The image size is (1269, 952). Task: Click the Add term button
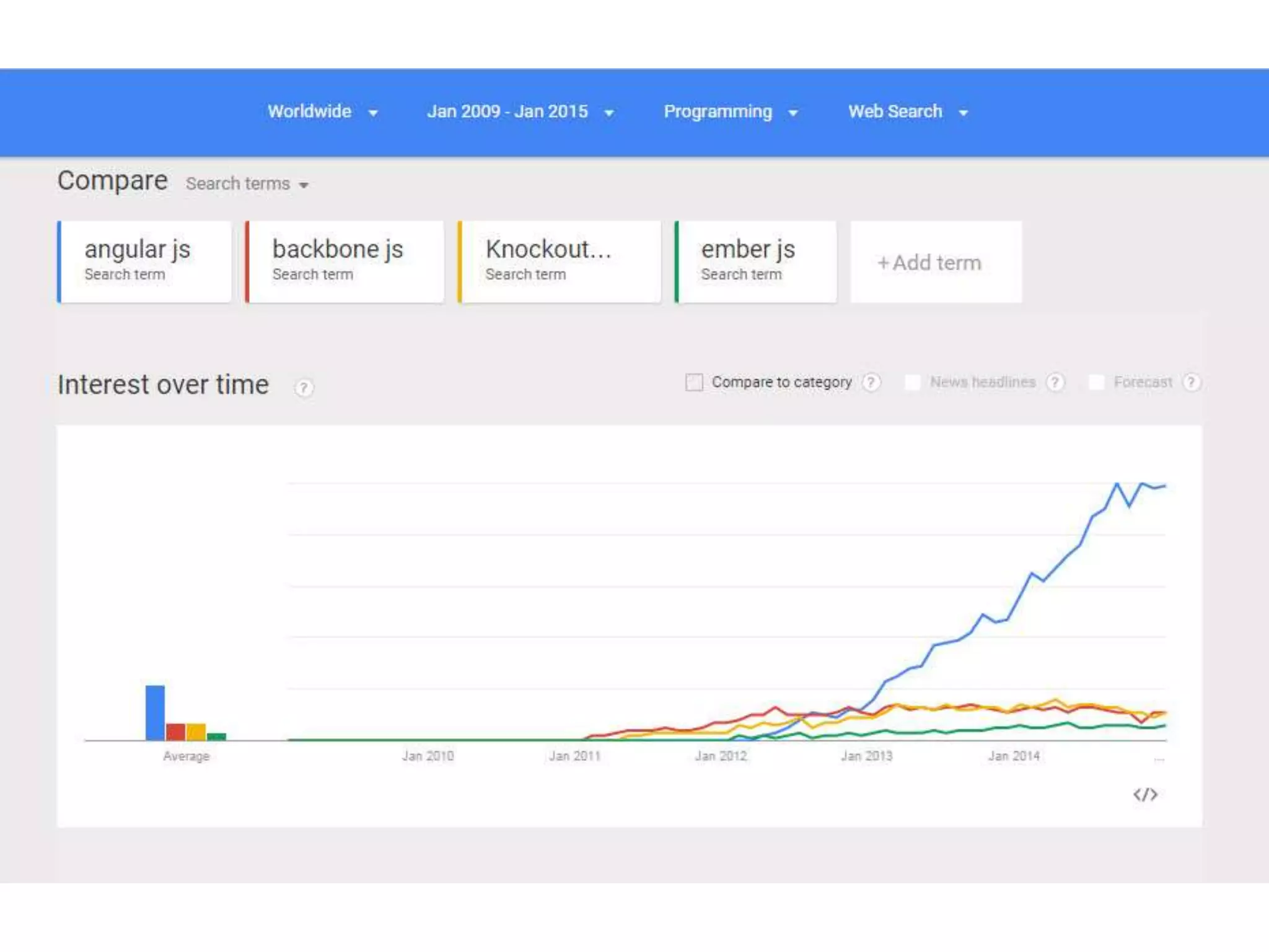[x=935, y=263]
